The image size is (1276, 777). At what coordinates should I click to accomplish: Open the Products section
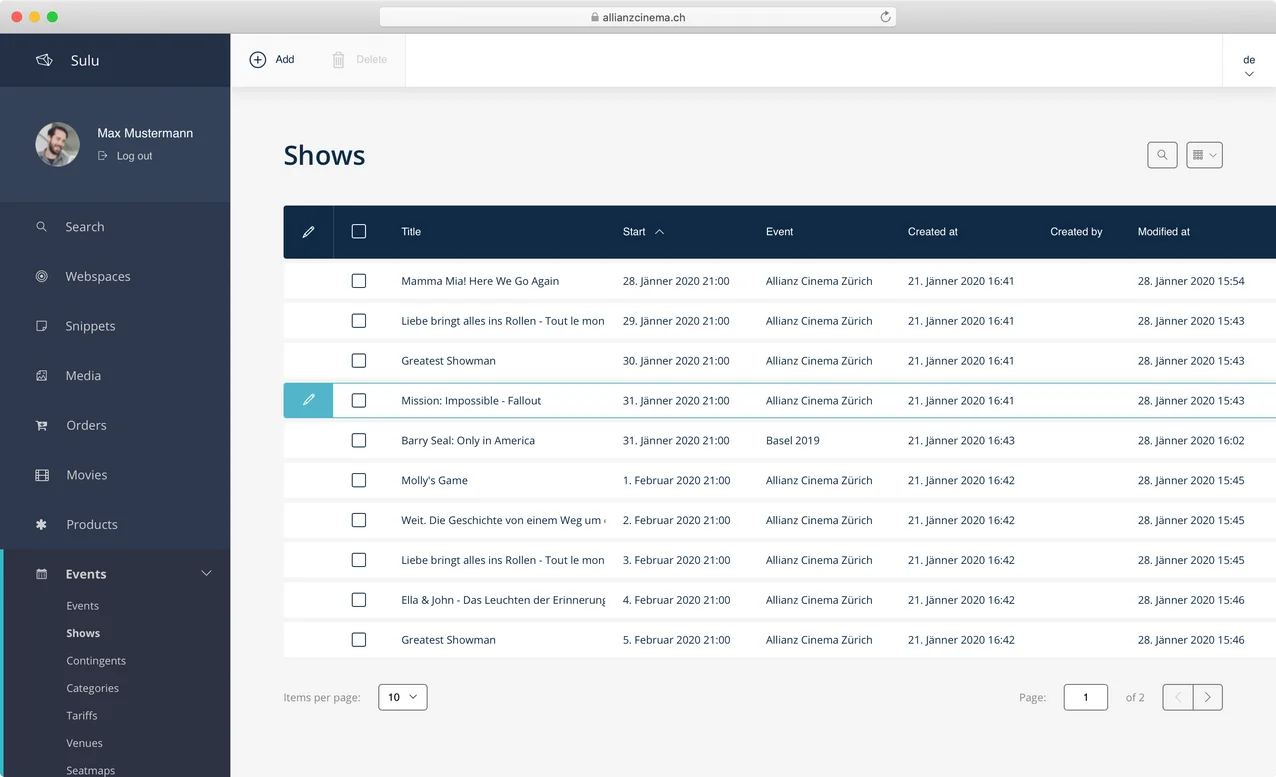tap(91, 524)
